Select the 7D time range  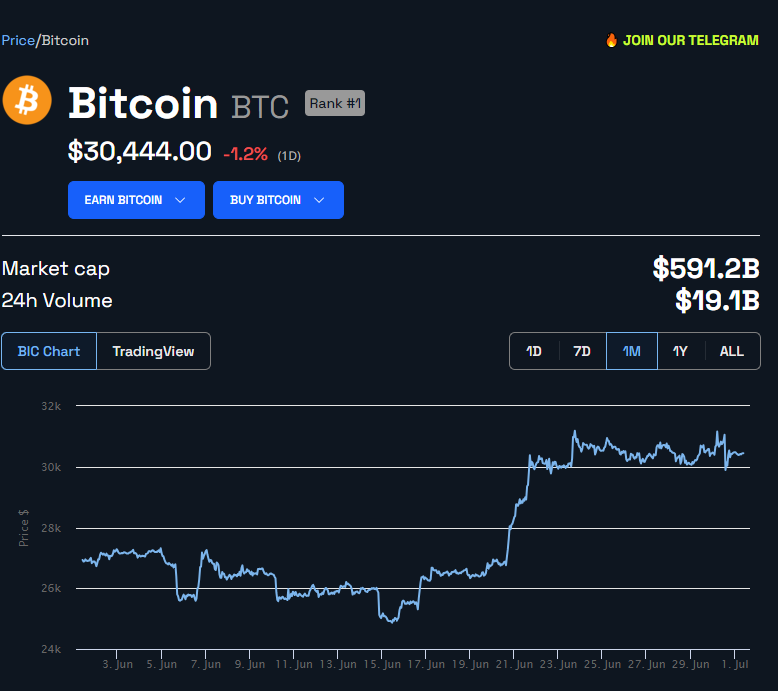coord(582,351)
